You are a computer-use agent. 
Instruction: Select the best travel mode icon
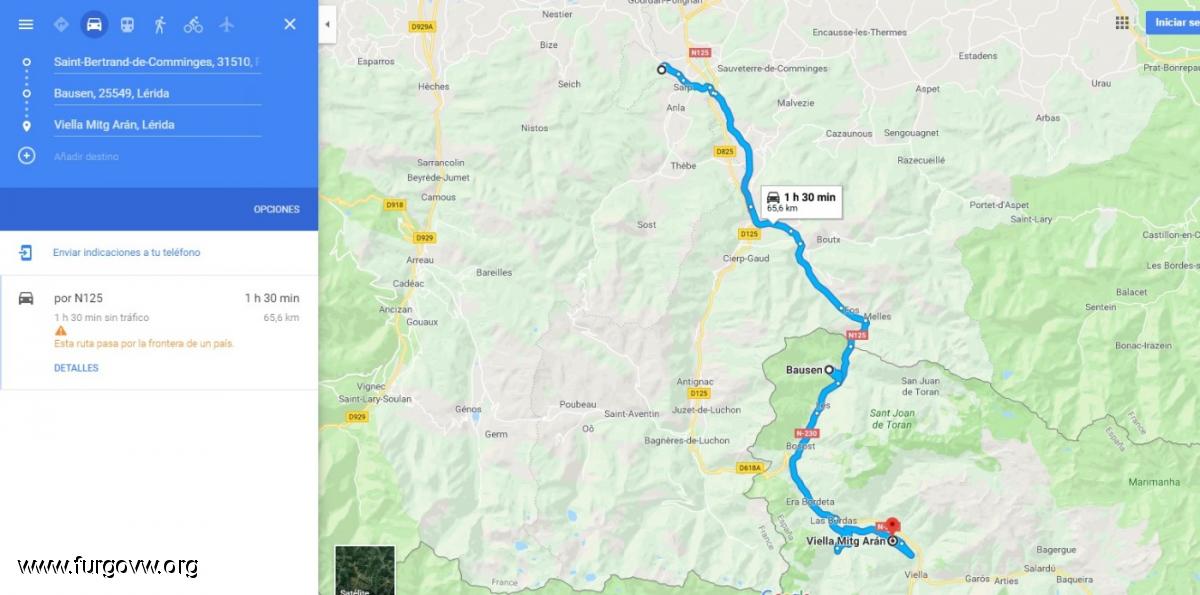(61, 24)
